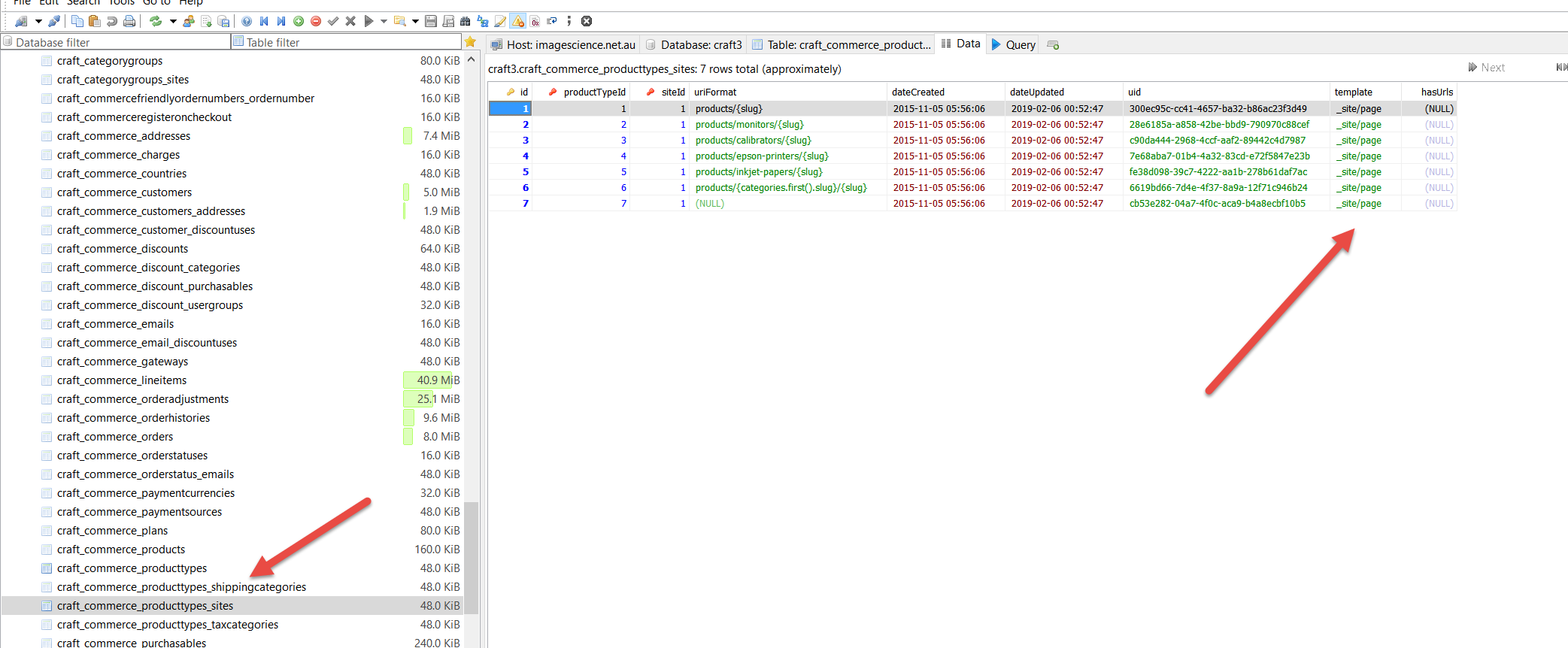Switch to the Host: imagescience.net.au tab
The width and height of the screenshot is (1568, 648).
563,44
